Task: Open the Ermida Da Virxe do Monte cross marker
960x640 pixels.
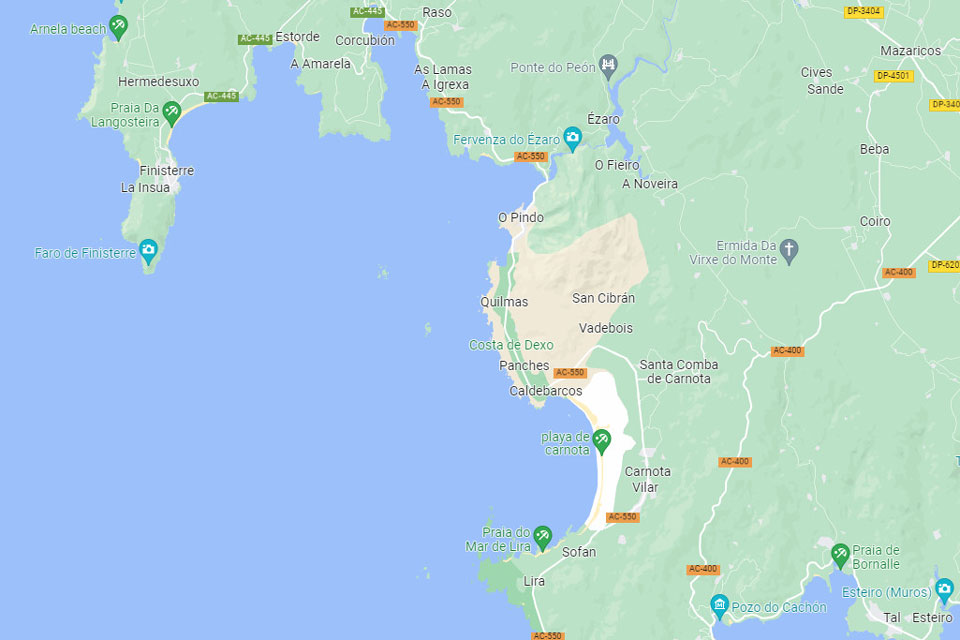Action: [x=789, y=250]
